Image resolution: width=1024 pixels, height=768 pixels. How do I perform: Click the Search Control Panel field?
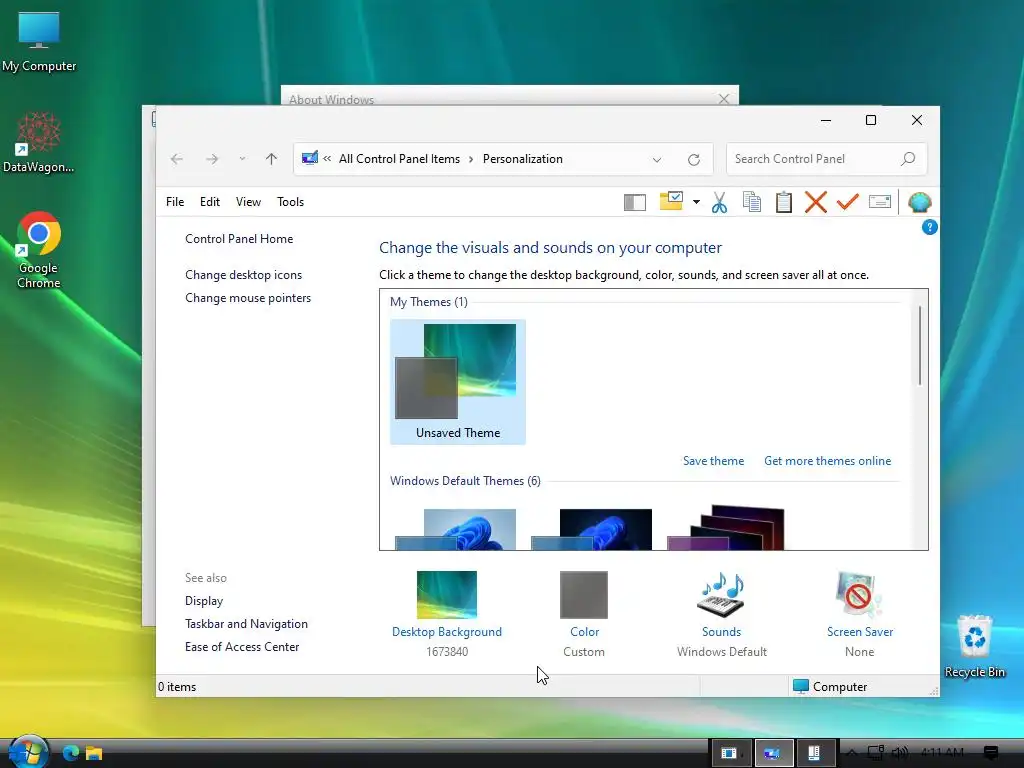click(x=826, y=159)
